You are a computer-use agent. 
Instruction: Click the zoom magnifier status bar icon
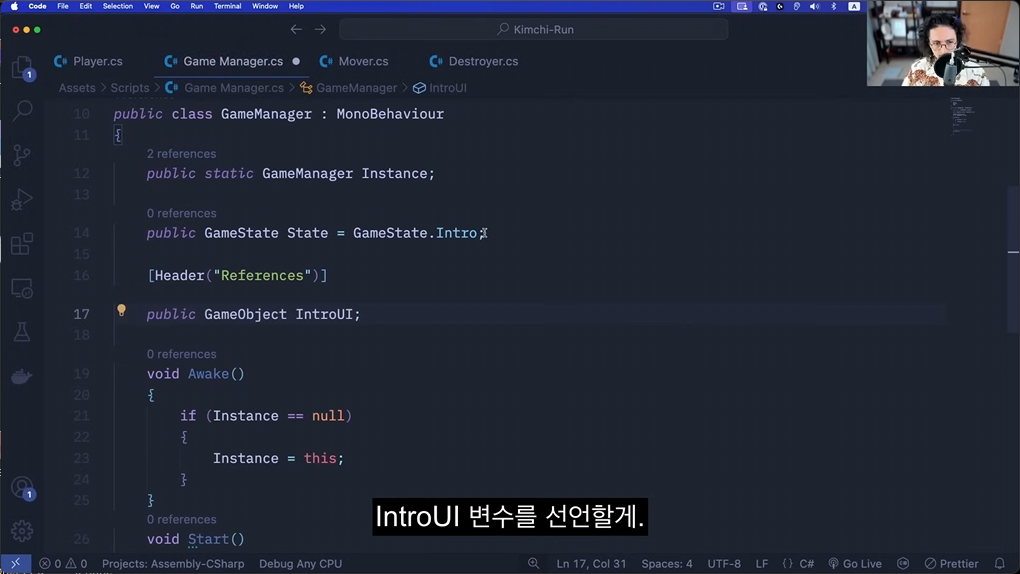tap(533, 564)
